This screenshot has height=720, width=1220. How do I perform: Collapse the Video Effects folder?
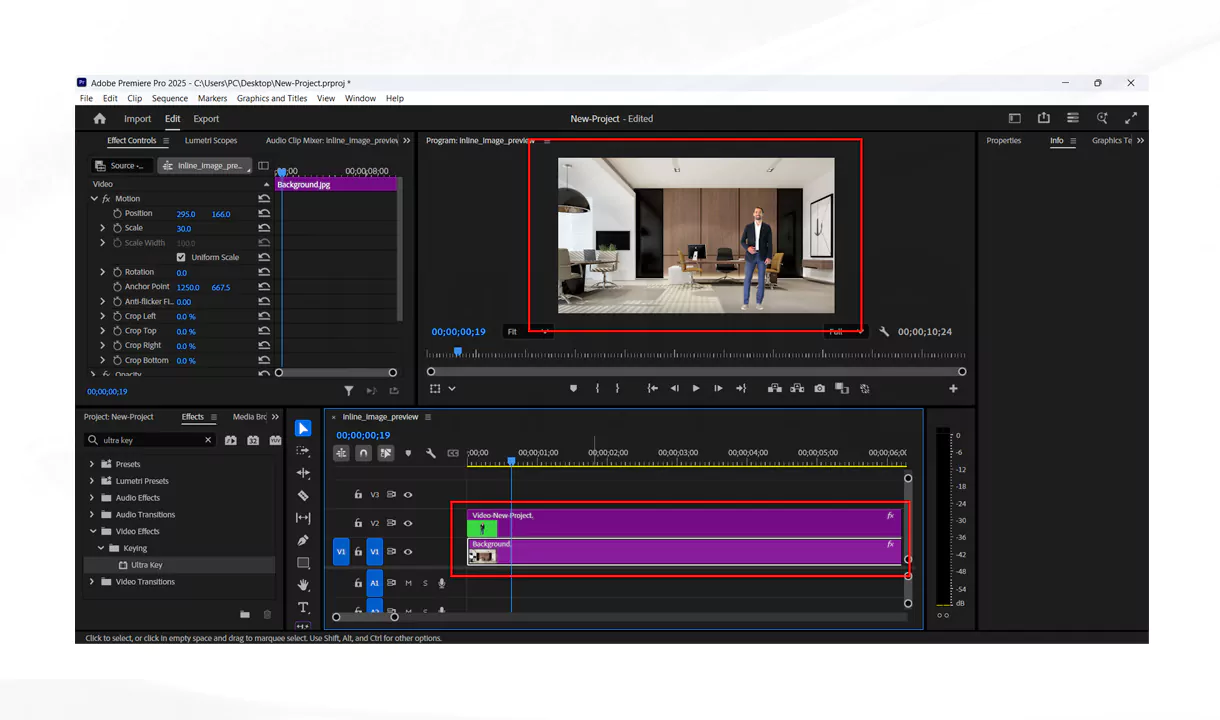coord(92,531)
